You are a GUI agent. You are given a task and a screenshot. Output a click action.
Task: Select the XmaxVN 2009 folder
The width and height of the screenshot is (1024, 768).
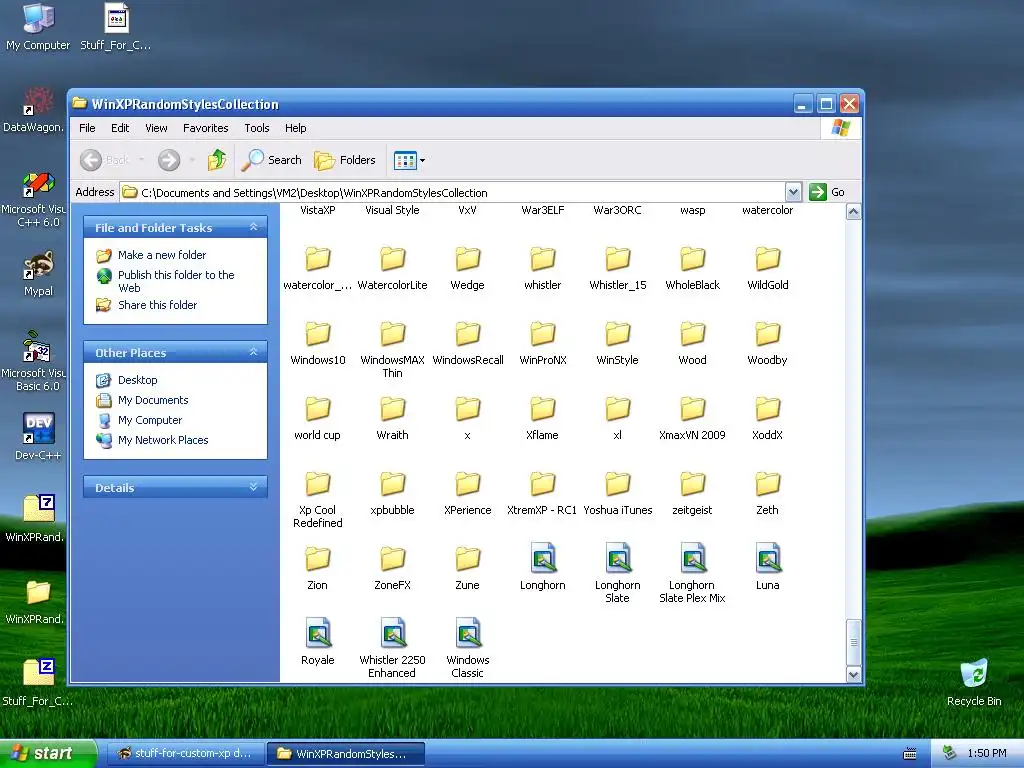click(x=692, y=419)
